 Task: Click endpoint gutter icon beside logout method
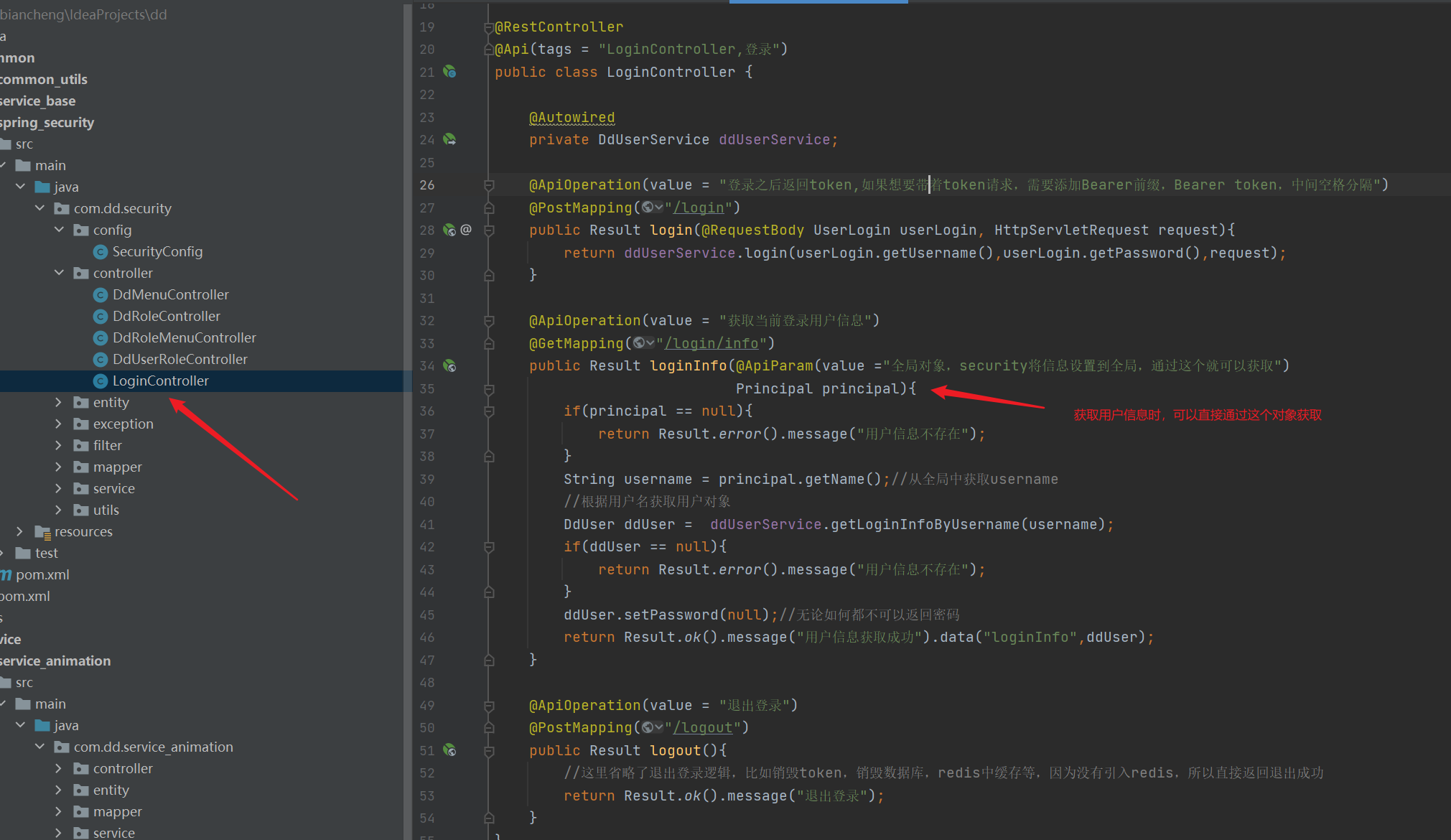pyautogui.click(x=449, y=750)
